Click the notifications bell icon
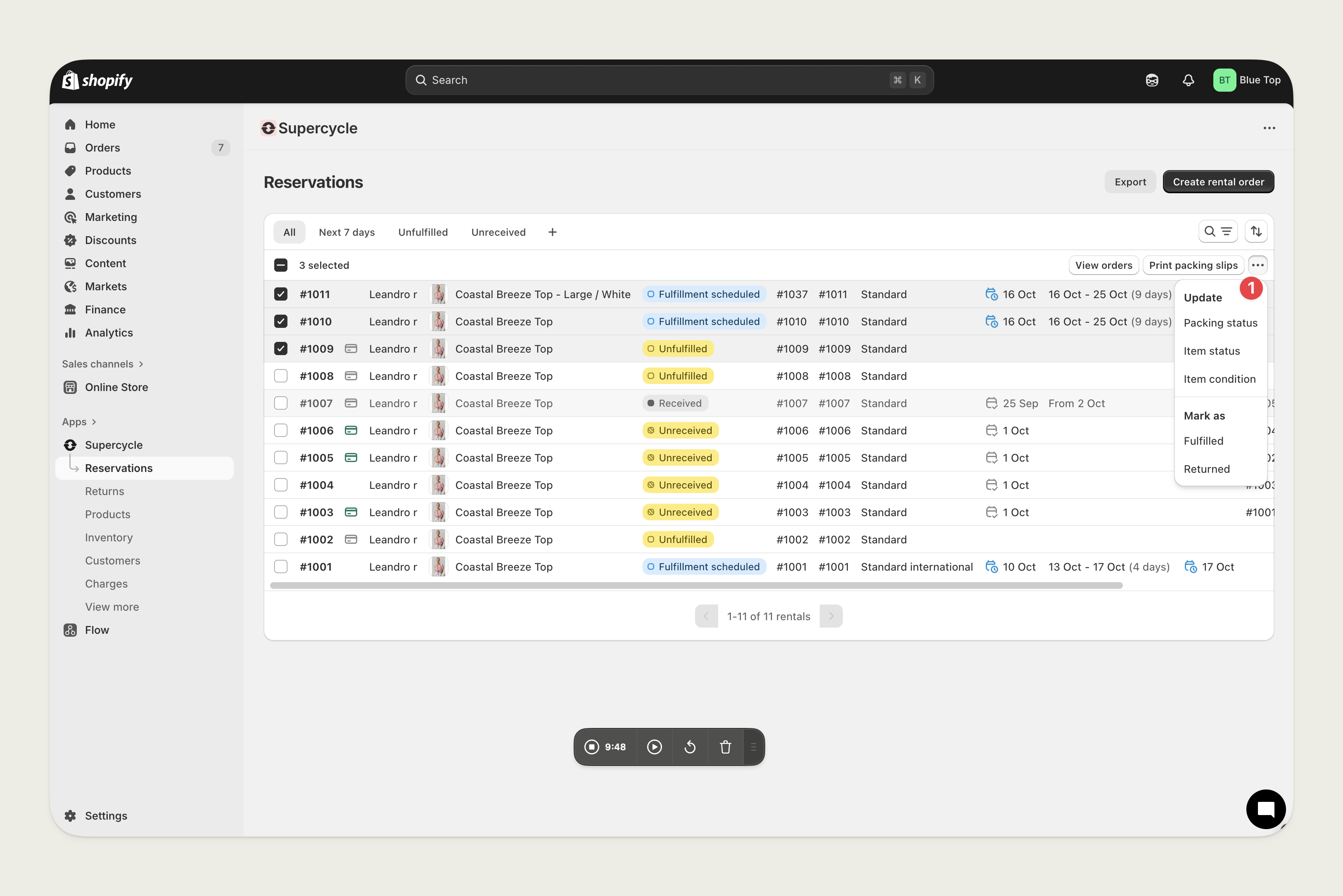The image size is (1343, 896). coord(1188,80)
